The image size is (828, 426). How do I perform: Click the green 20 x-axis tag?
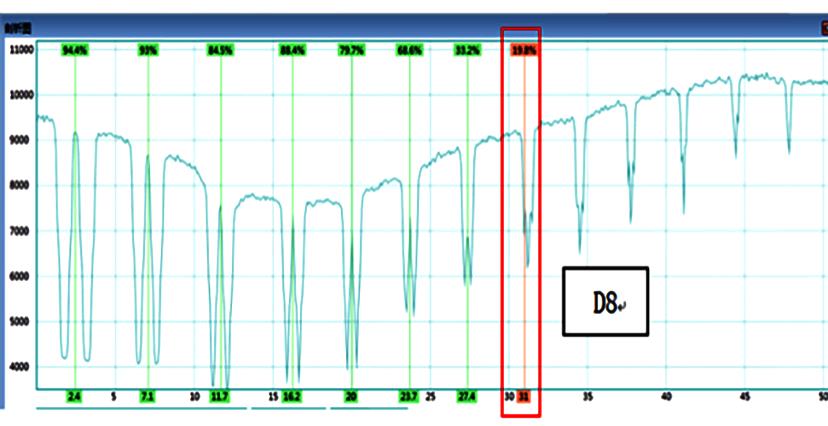click(x=351, y=396)
